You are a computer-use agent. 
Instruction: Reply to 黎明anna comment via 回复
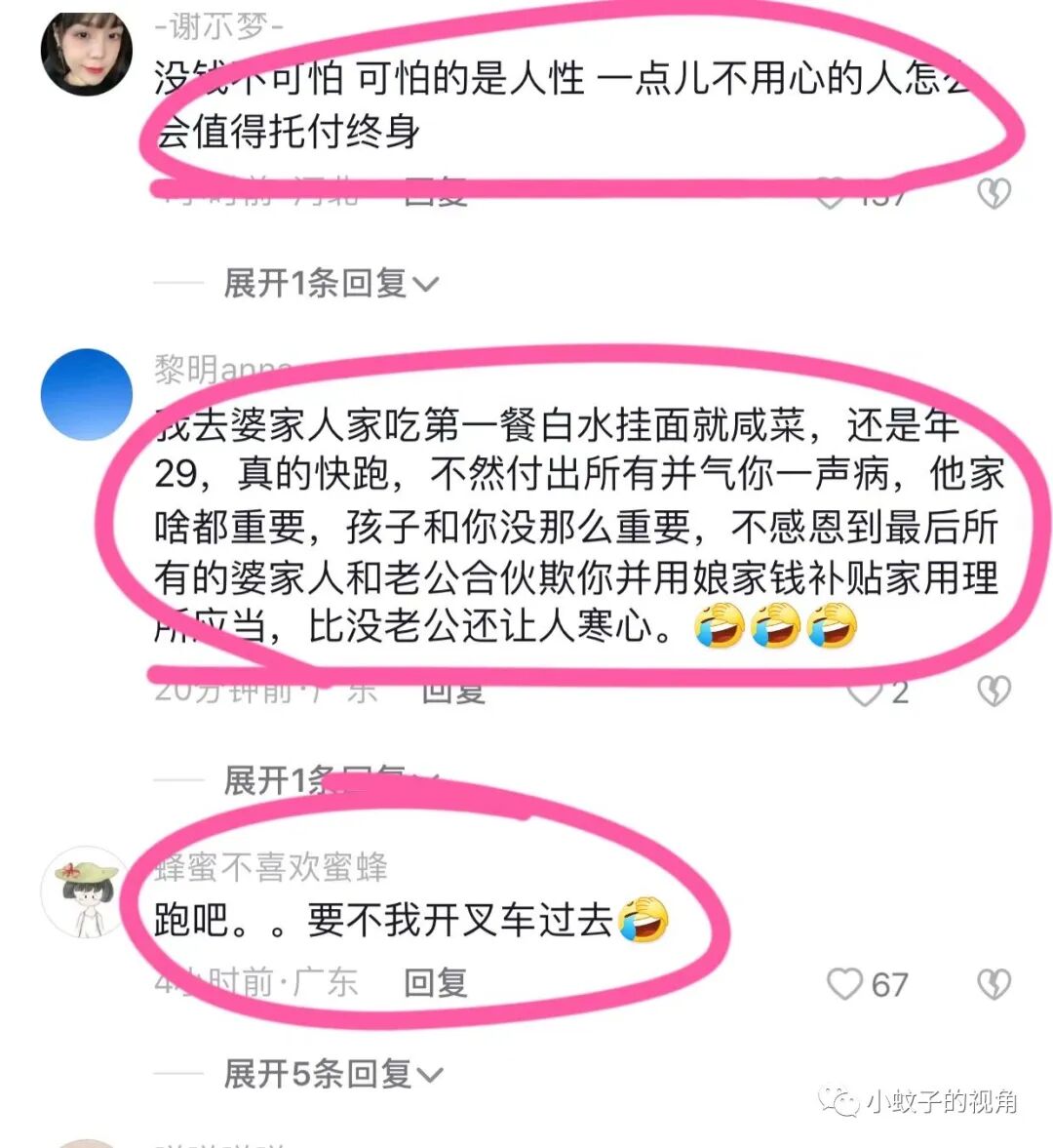coord(453,691)
